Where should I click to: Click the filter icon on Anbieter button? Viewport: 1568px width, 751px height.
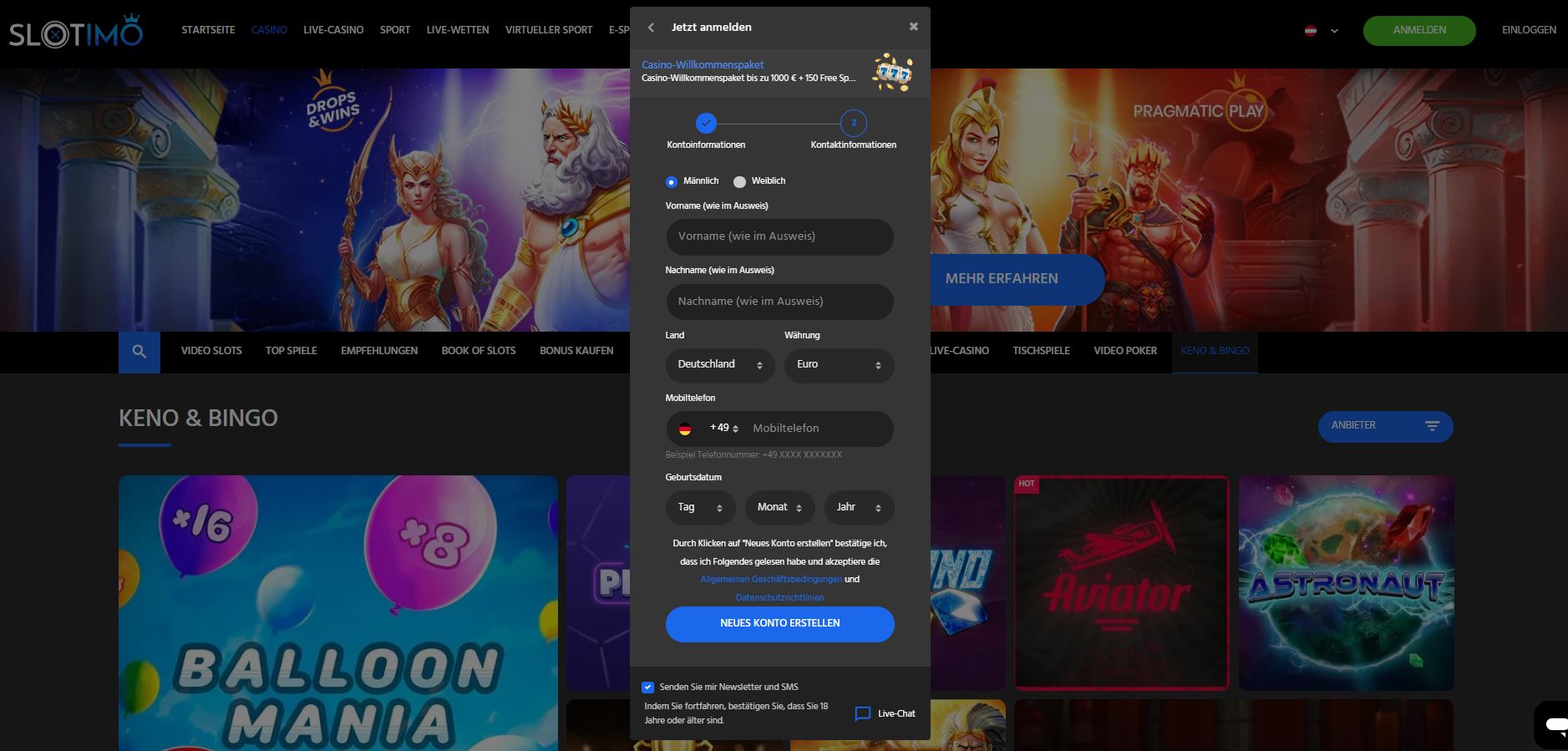(x=1432, y=426)
